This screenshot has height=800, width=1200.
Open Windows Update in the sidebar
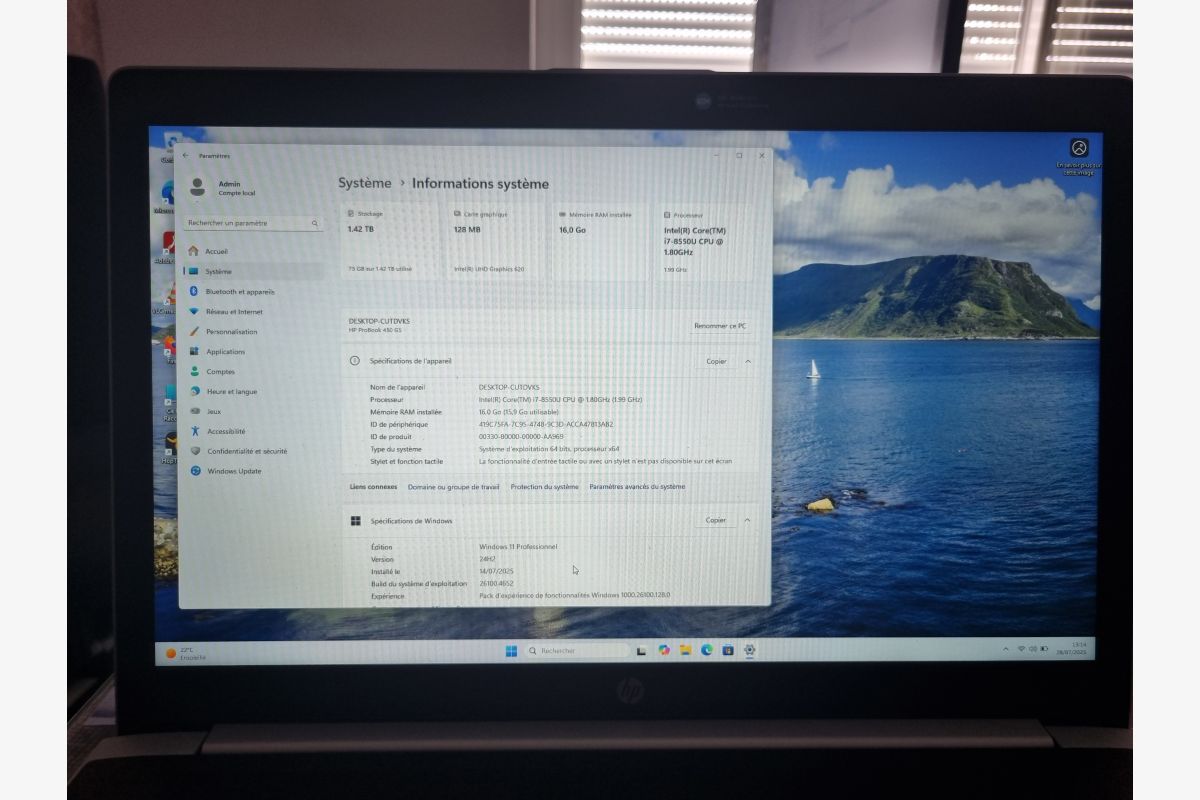(254, 471)
